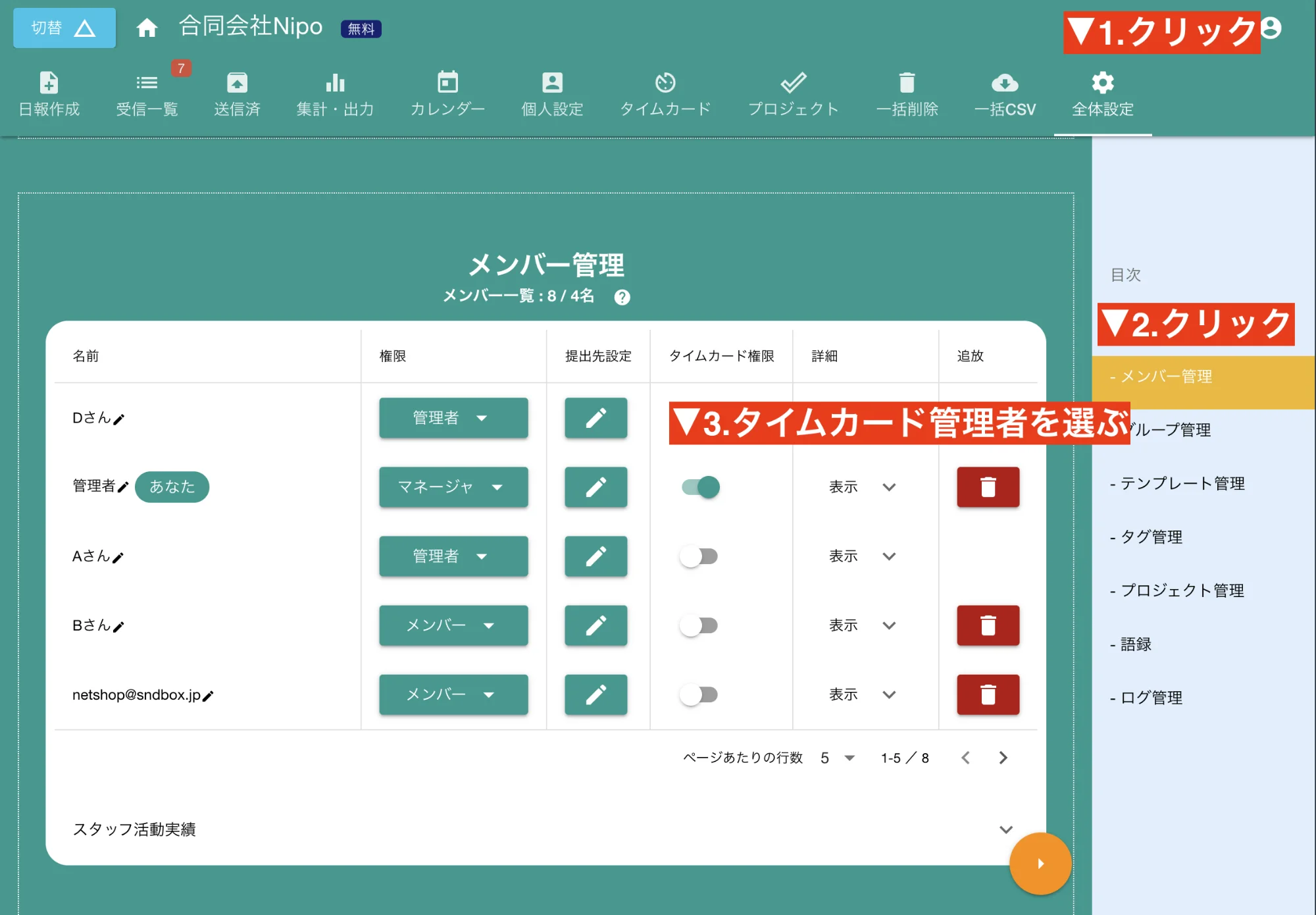This screenshot has height=915, width=1316.
Task: Edit Bさん's 提出先設定 with pencil button
Action: click(595, 625)
